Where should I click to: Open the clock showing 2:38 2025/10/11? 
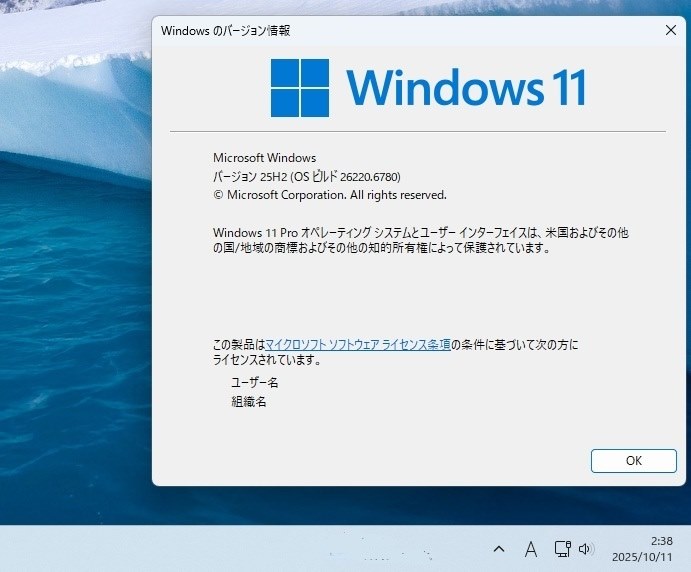pos(642,549)
